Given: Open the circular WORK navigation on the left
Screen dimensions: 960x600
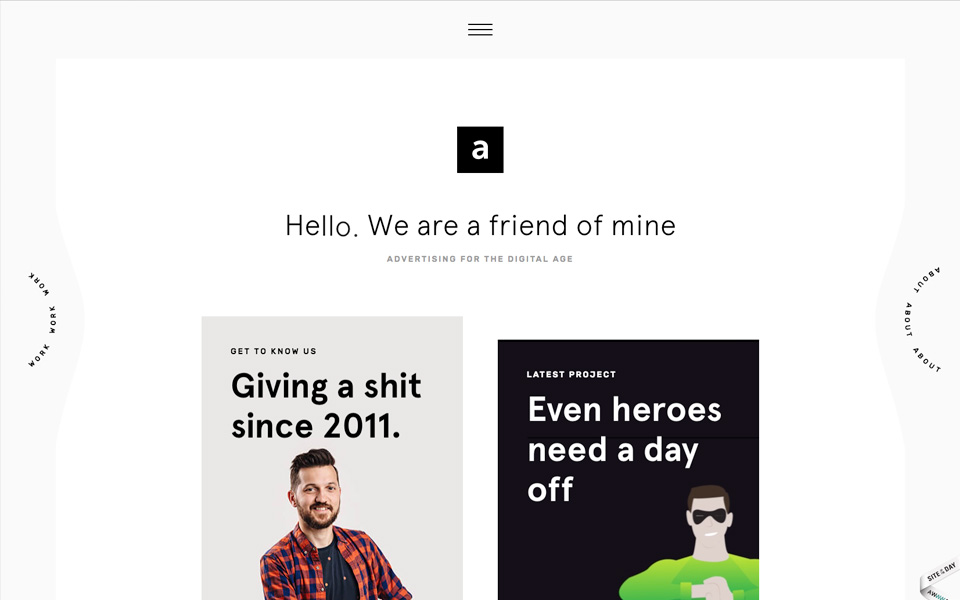Looking at the screenshot, I should click(x=42, y=319).
